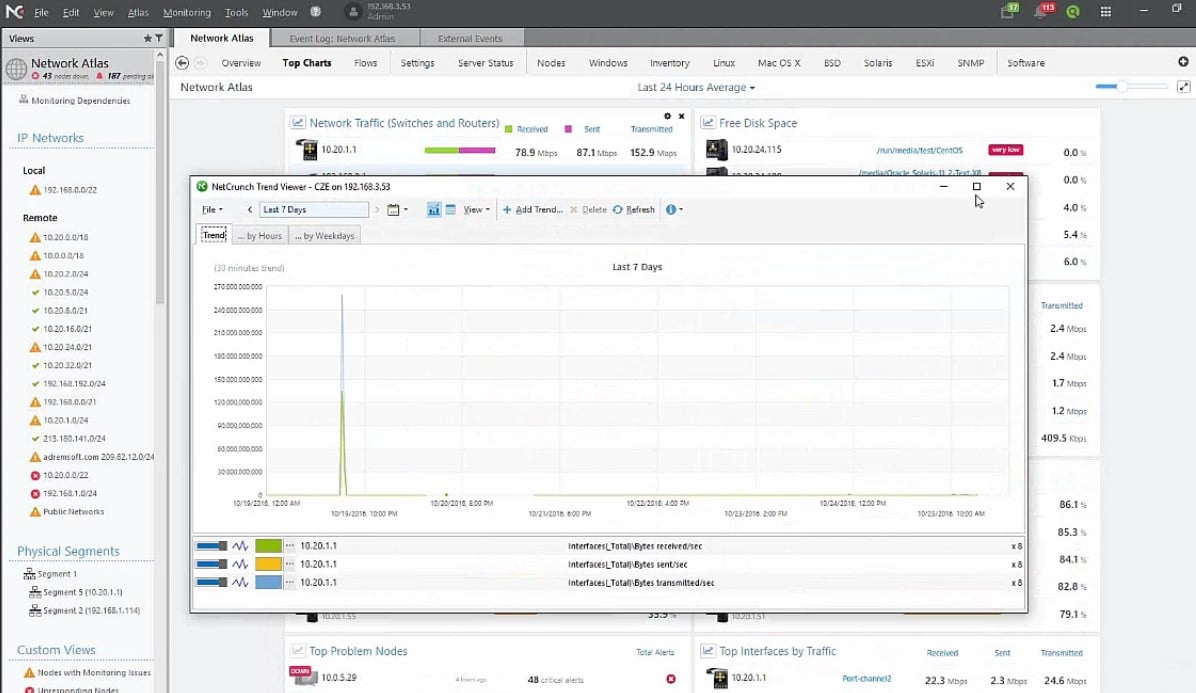Click Delete in Trend Viewer toolbar
Viewport: 1196px width, 693px height.
click(x=588, y=210)
